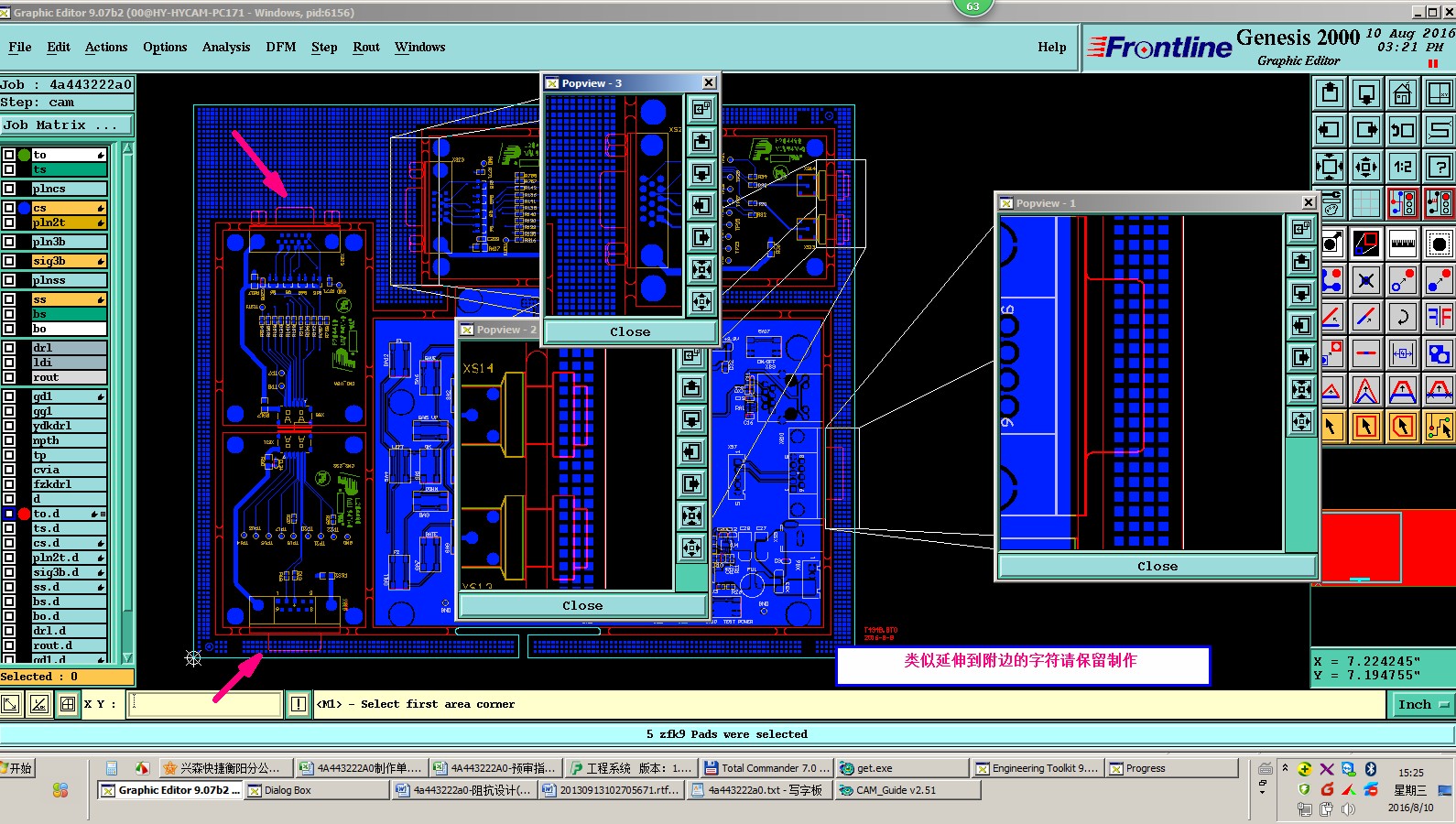Open the File menu
1456x824 pixels.
20,48
